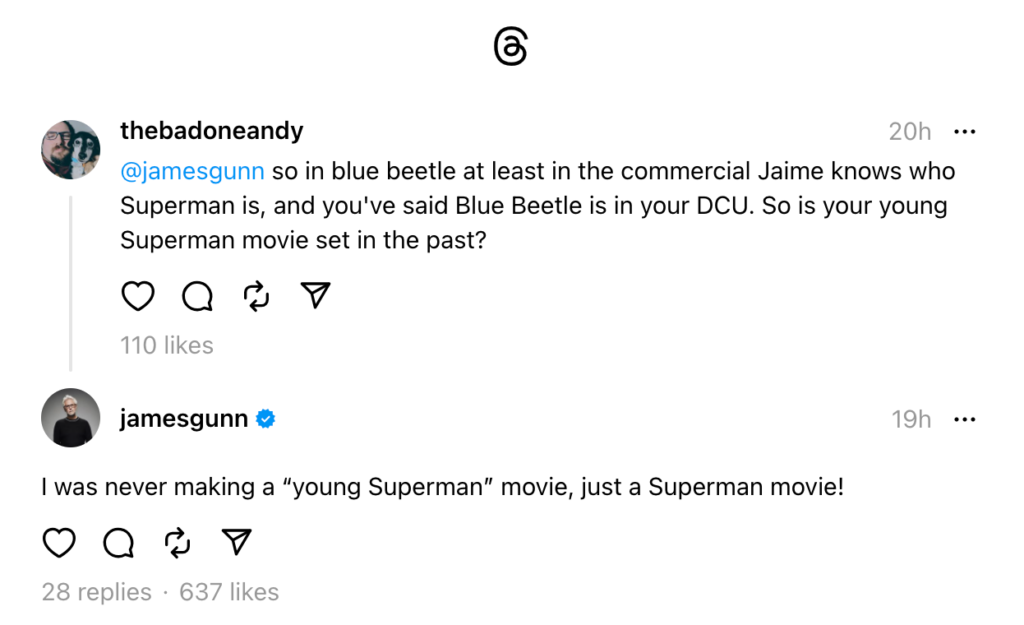
Task: Open more options menu on thebadoneandy's post
Action: click(964, 131)
